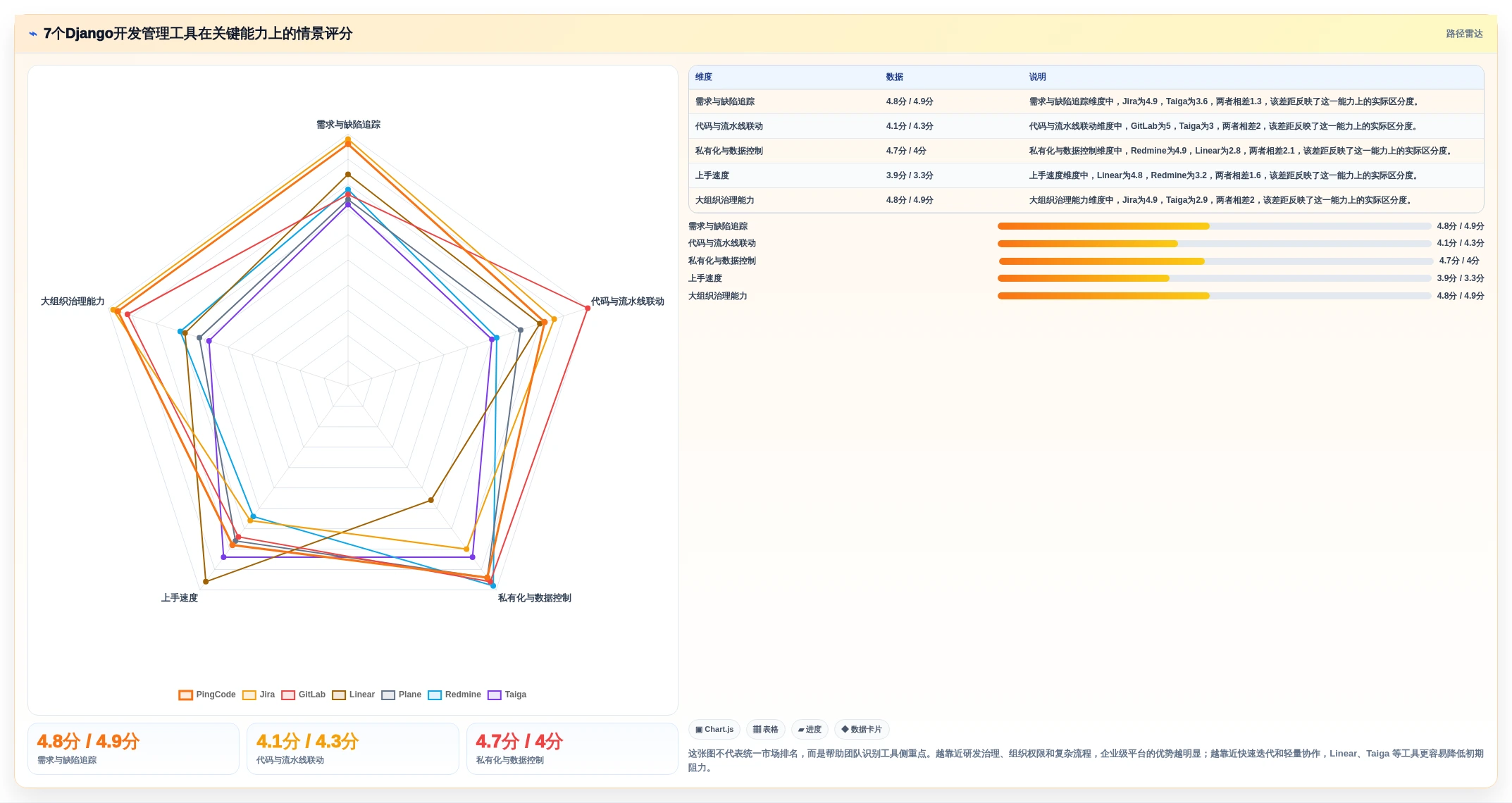
Task: Click the blue logo icon beside the title
Action: (32, 34)
